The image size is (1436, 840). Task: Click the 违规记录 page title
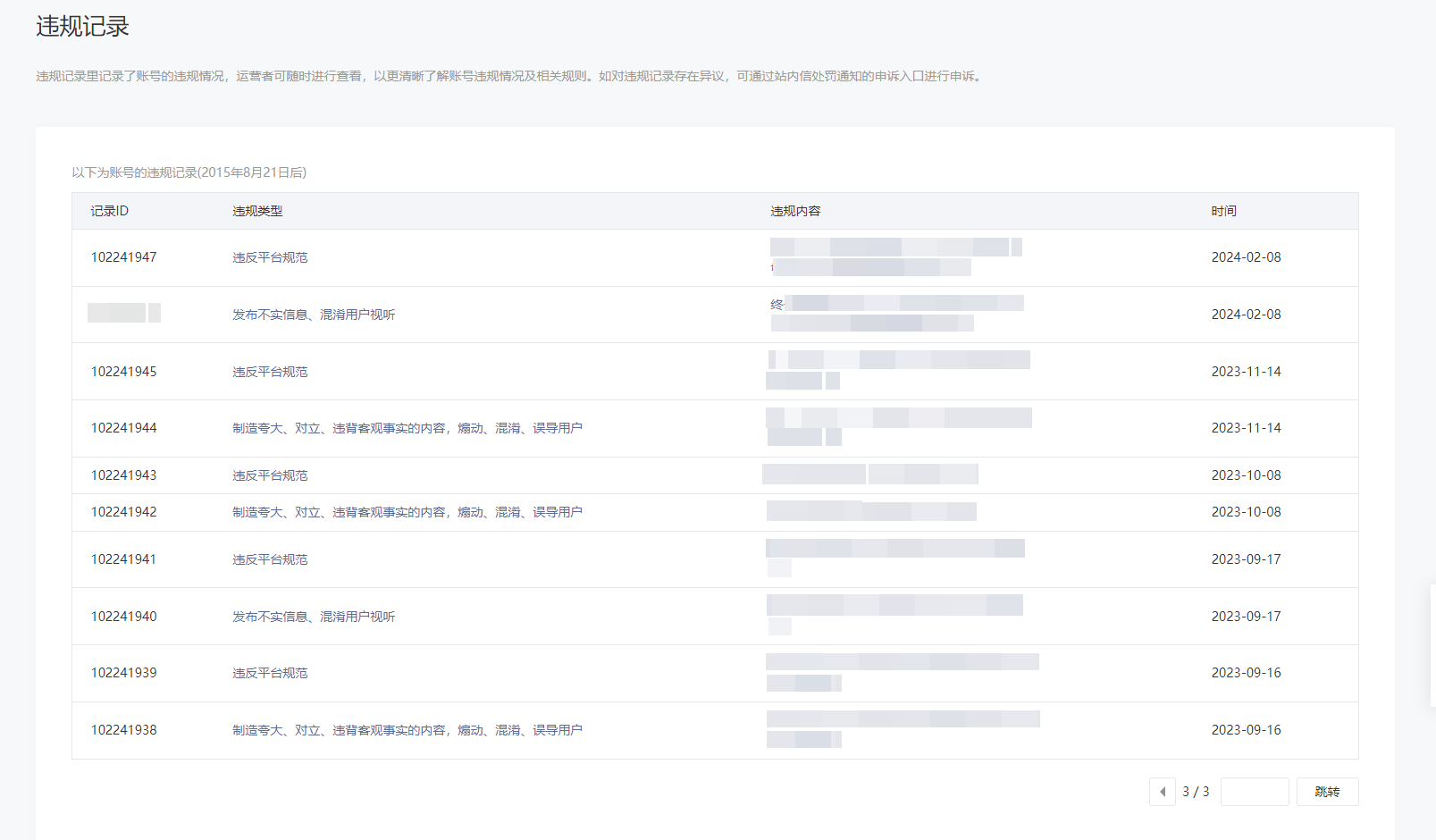tap(82, 27)
